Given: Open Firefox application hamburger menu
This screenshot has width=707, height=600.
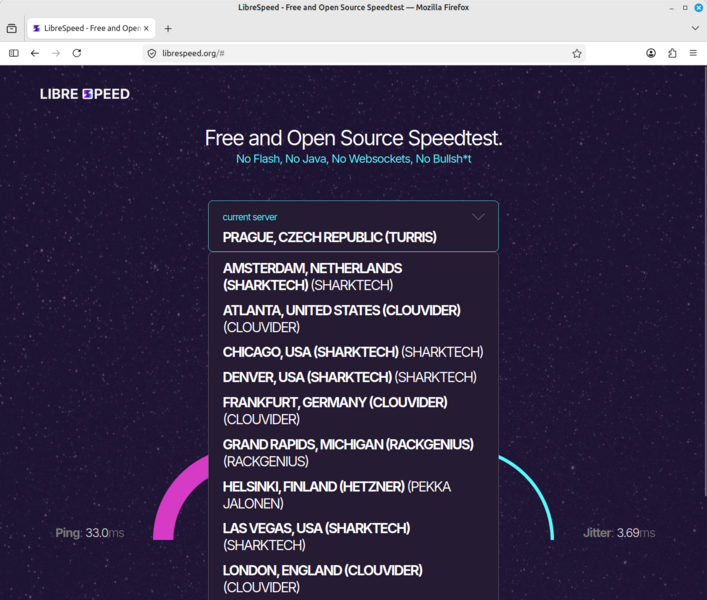Looking at the screenshot, I should pos(693,53).
